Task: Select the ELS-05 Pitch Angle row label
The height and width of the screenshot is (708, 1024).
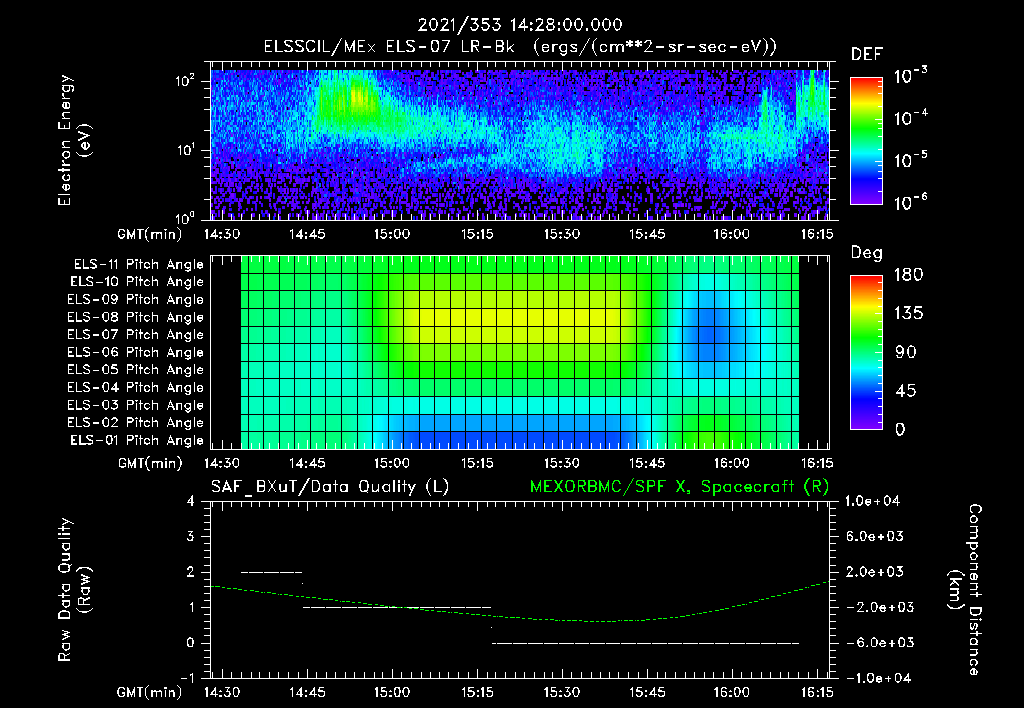Action: (x=136, y=370)
